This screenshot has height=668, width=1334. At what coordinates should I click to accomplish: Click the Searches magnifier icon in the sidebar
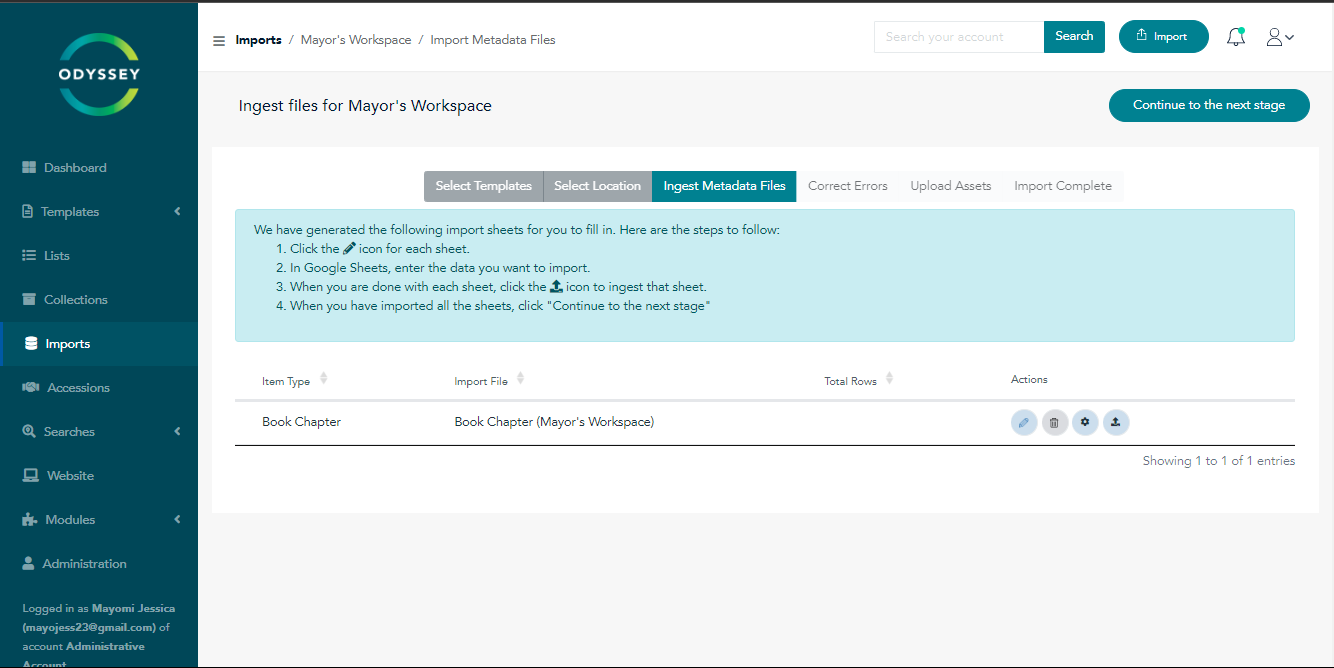click(29, 432)
